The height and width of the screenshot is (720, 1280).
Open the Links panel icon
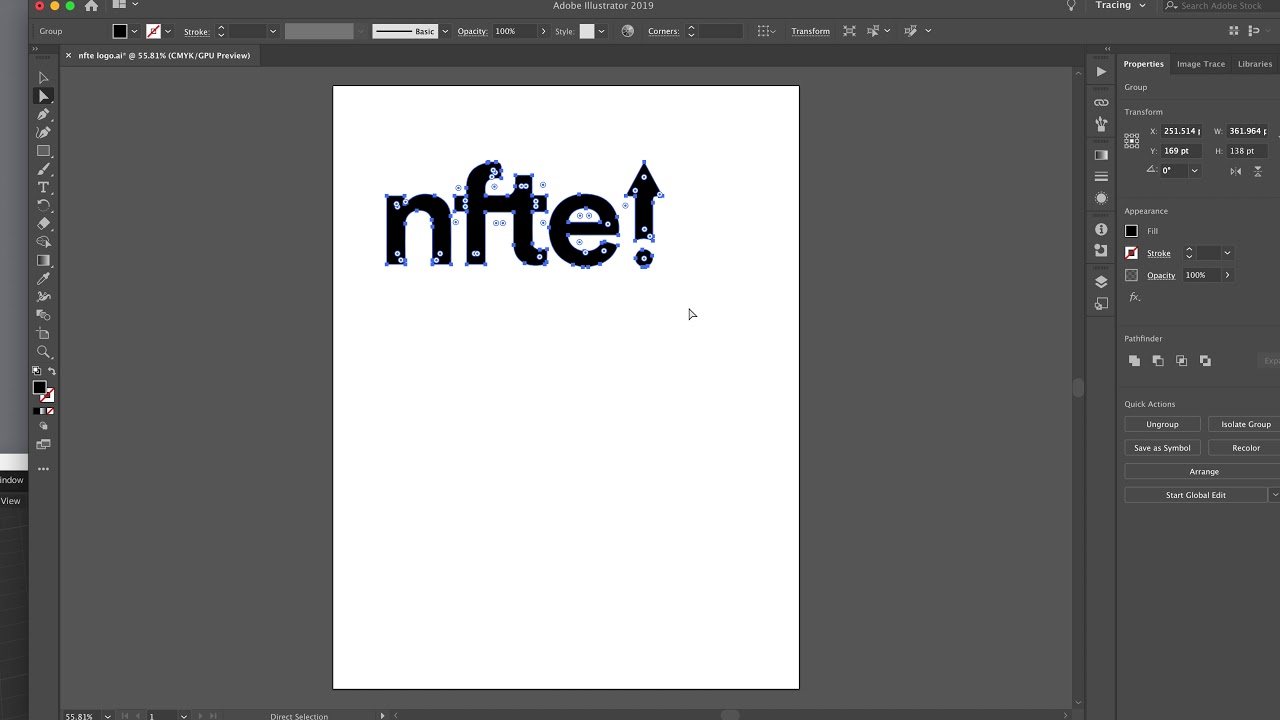click(1101, 102)
